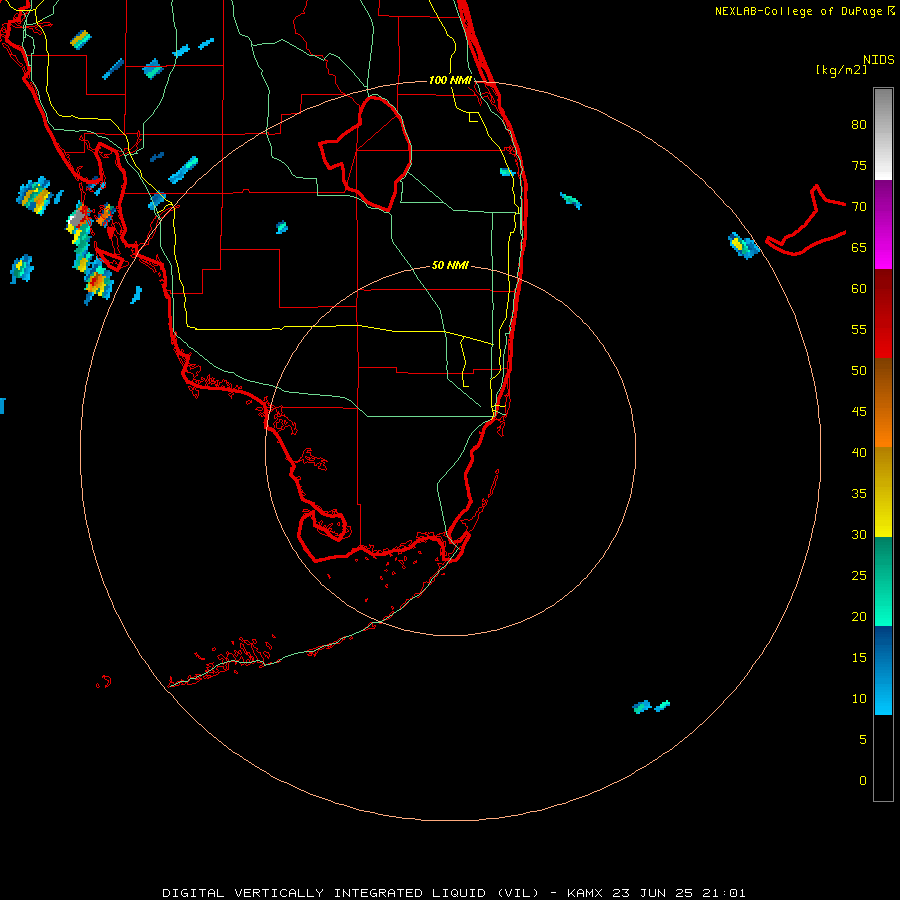The width and height of the screenshot is (900, 900).
Task: Click the red segment of the color bar
Action: point(883,313)
